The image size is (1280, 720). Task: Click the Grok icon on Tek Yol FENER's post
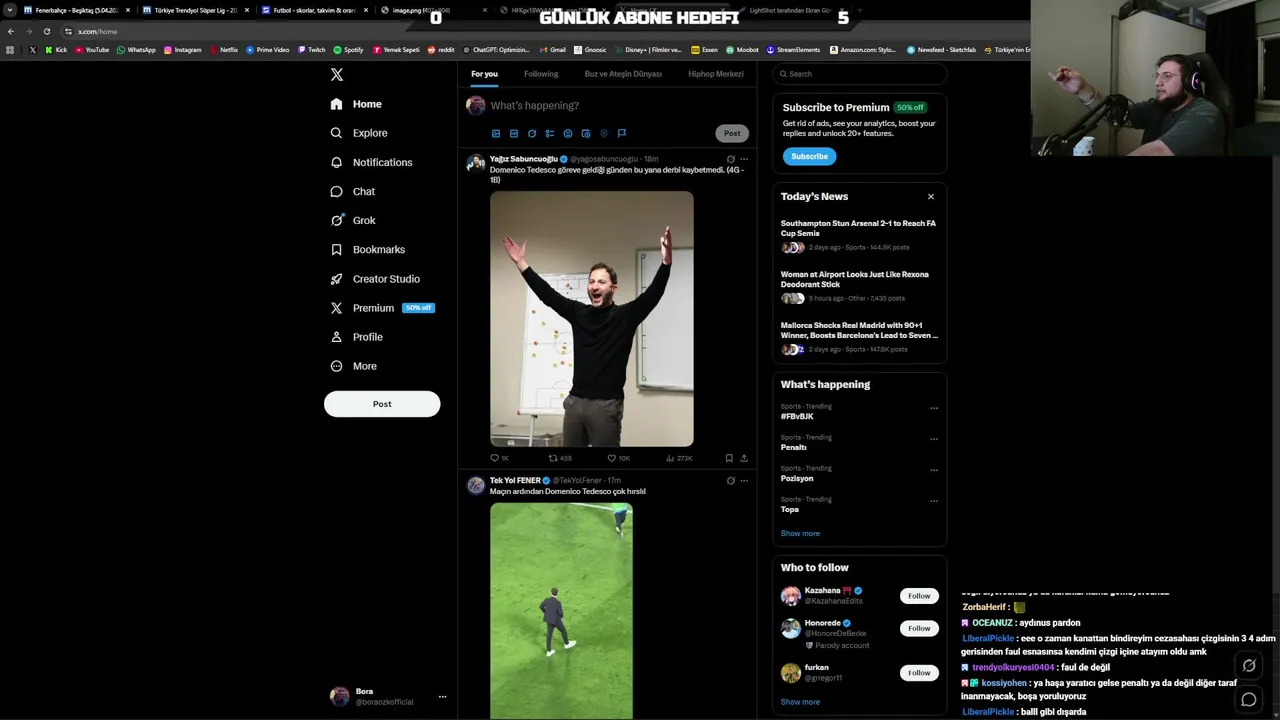pos(731,480)
